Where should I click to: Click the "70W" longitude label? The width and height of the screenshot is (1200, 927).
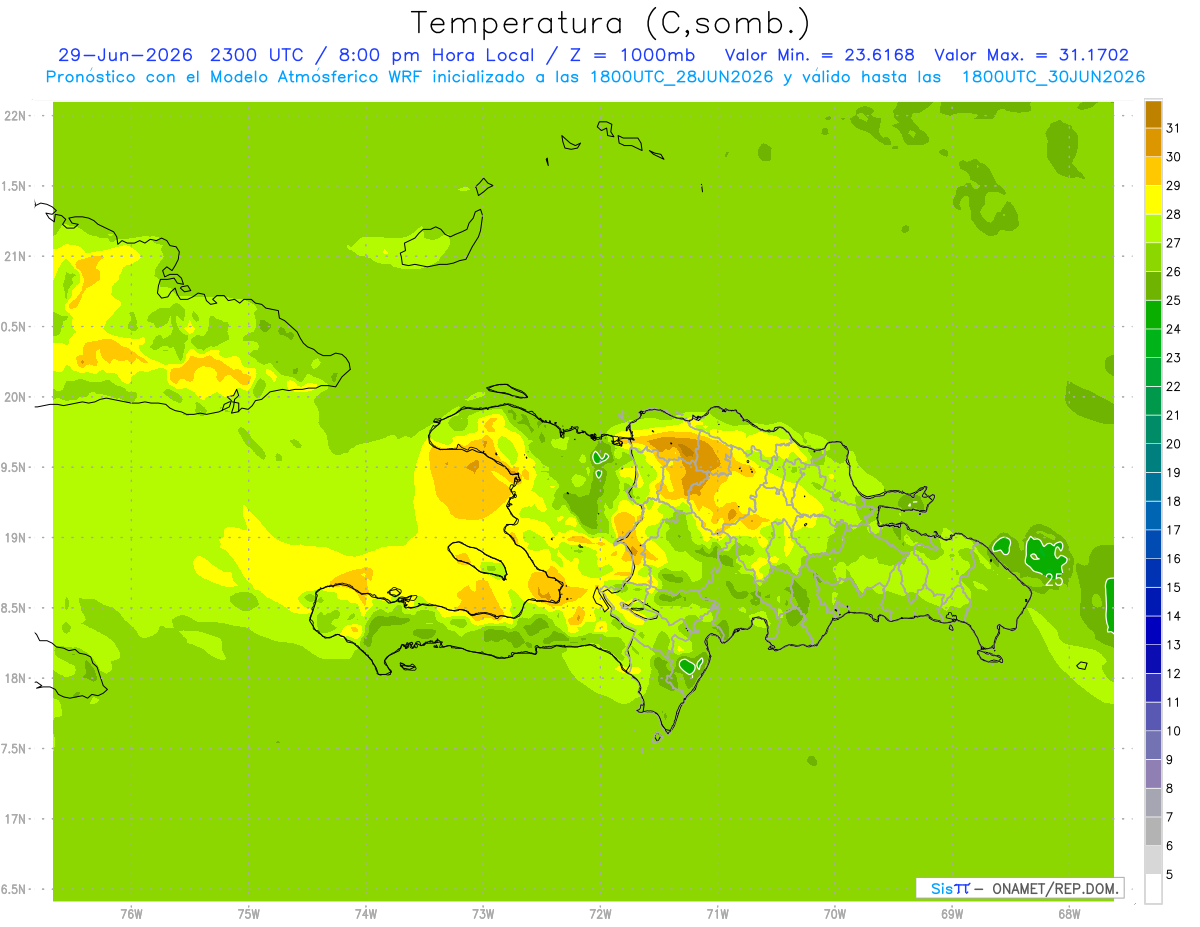click(x=835, y=914)
